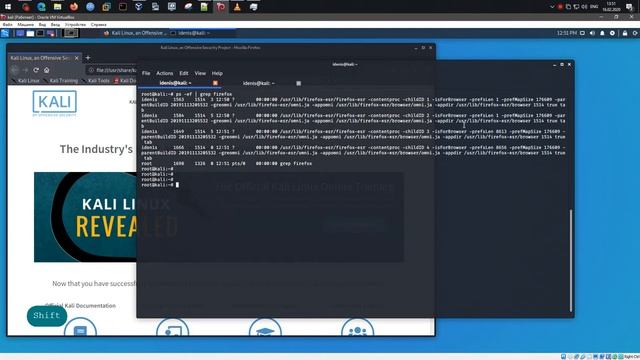
Task: Click the terminal vertical scrollbar
Action: point(571,261)
